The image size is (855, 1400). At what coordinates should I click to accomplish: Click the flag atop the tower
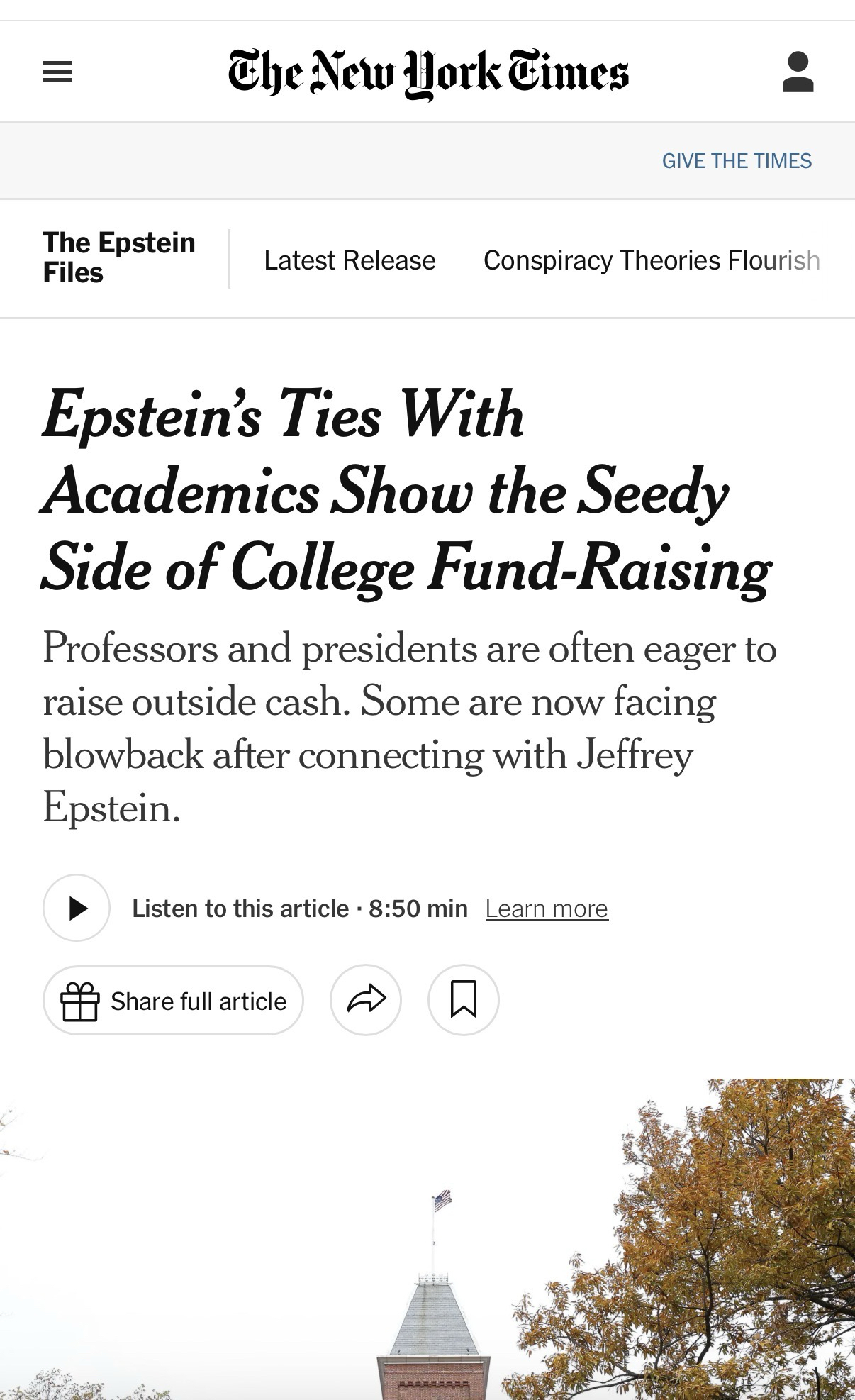click(x=442, y=1201)
